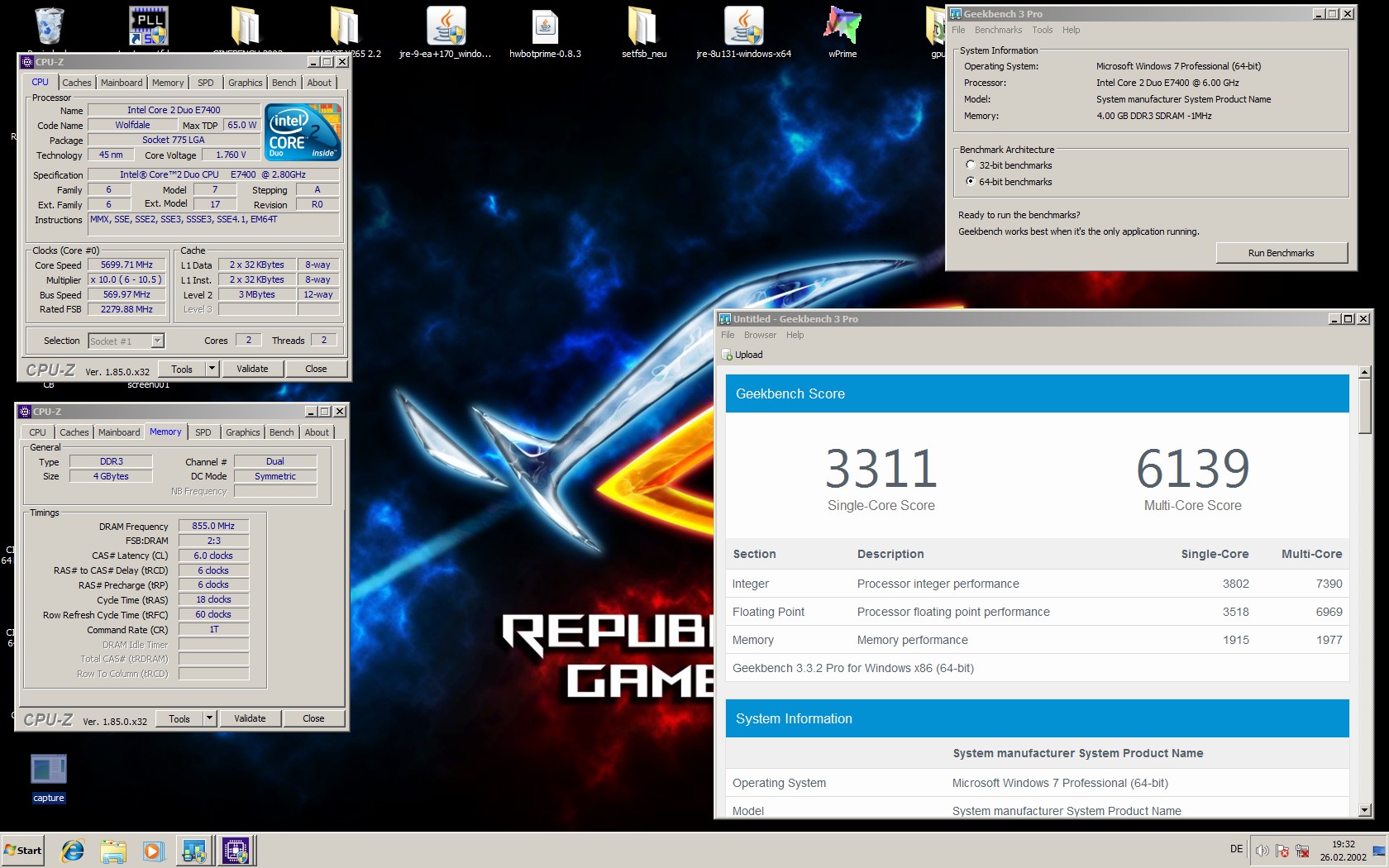Open Help menu in Geekbench results window

[795, 335]
